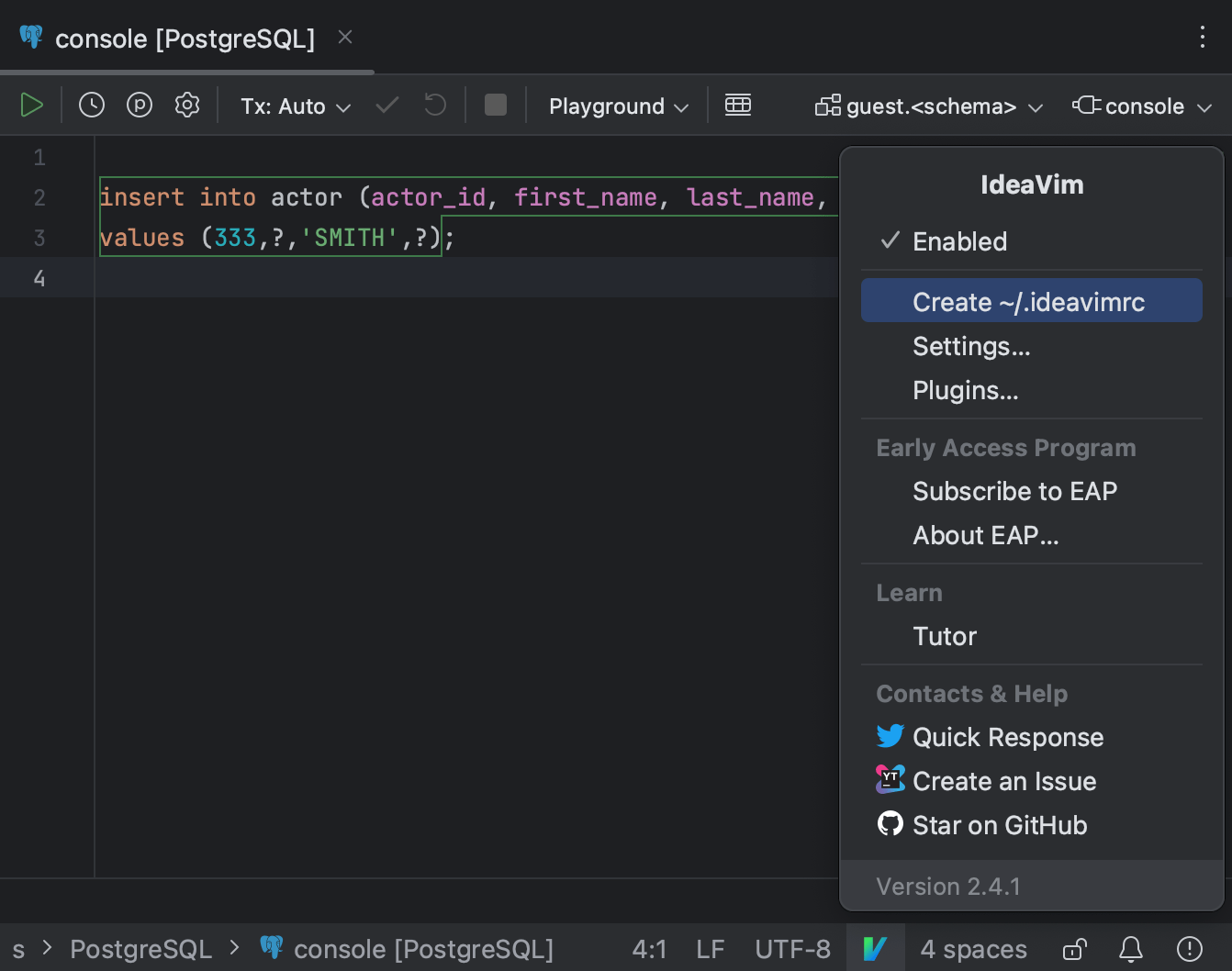Run the SQL query with the play icon
Screen dimensions: 1232x971
tap(31, 105)
